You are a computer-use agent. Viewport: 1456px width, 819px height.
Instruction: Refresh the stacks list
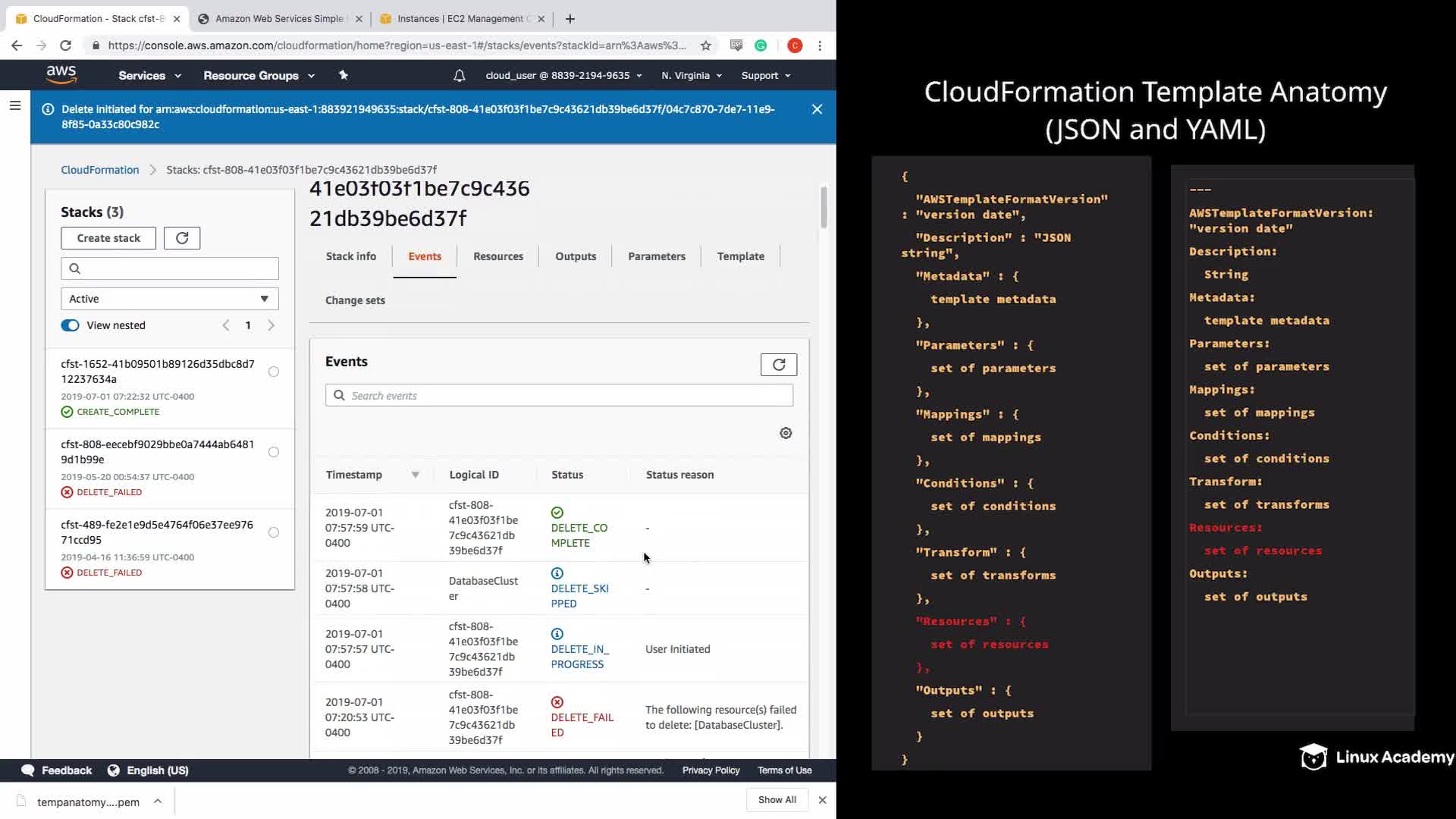pos(182,238)
